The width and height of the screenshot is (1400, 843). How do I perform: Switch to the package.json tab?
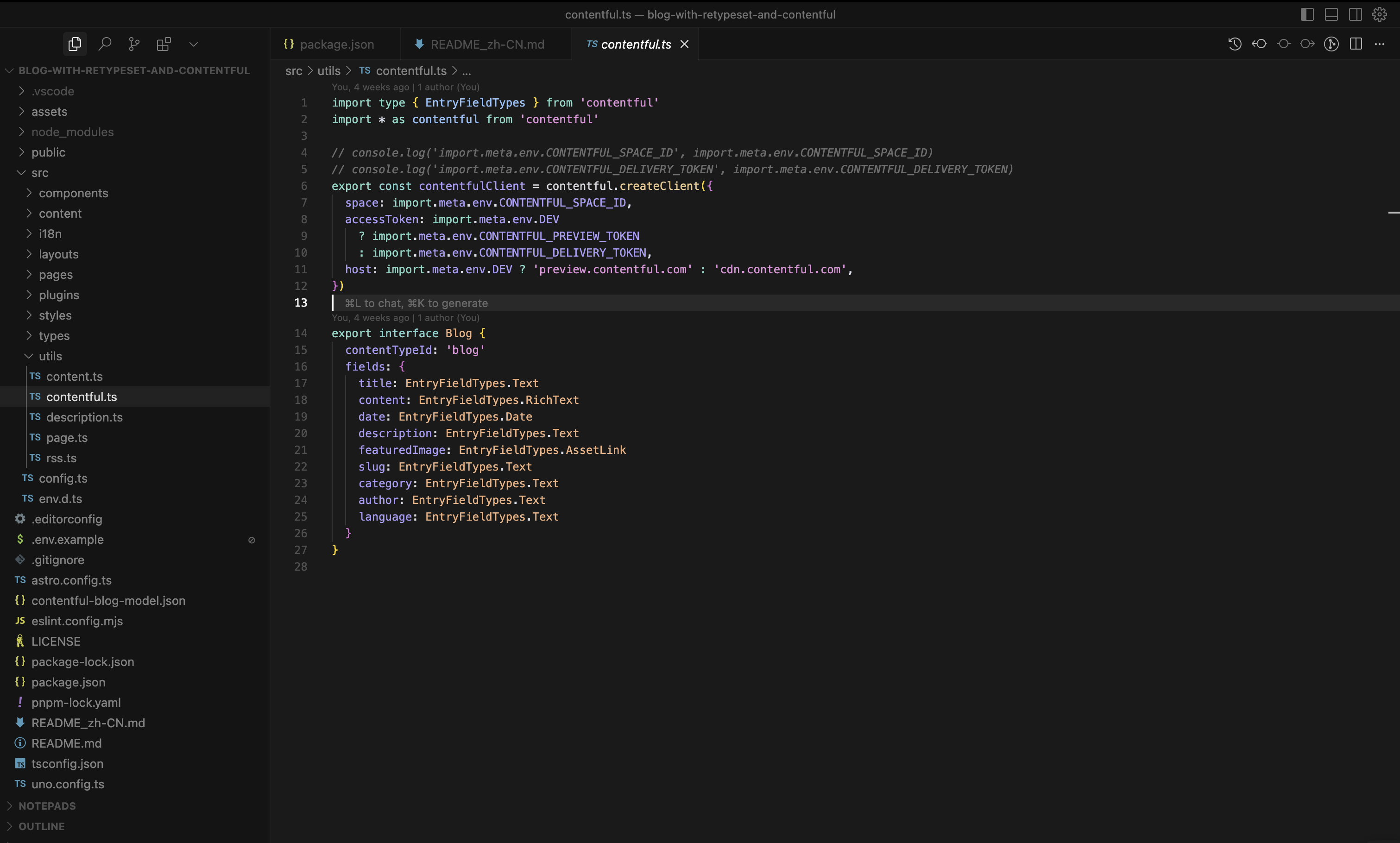(336, 44)
